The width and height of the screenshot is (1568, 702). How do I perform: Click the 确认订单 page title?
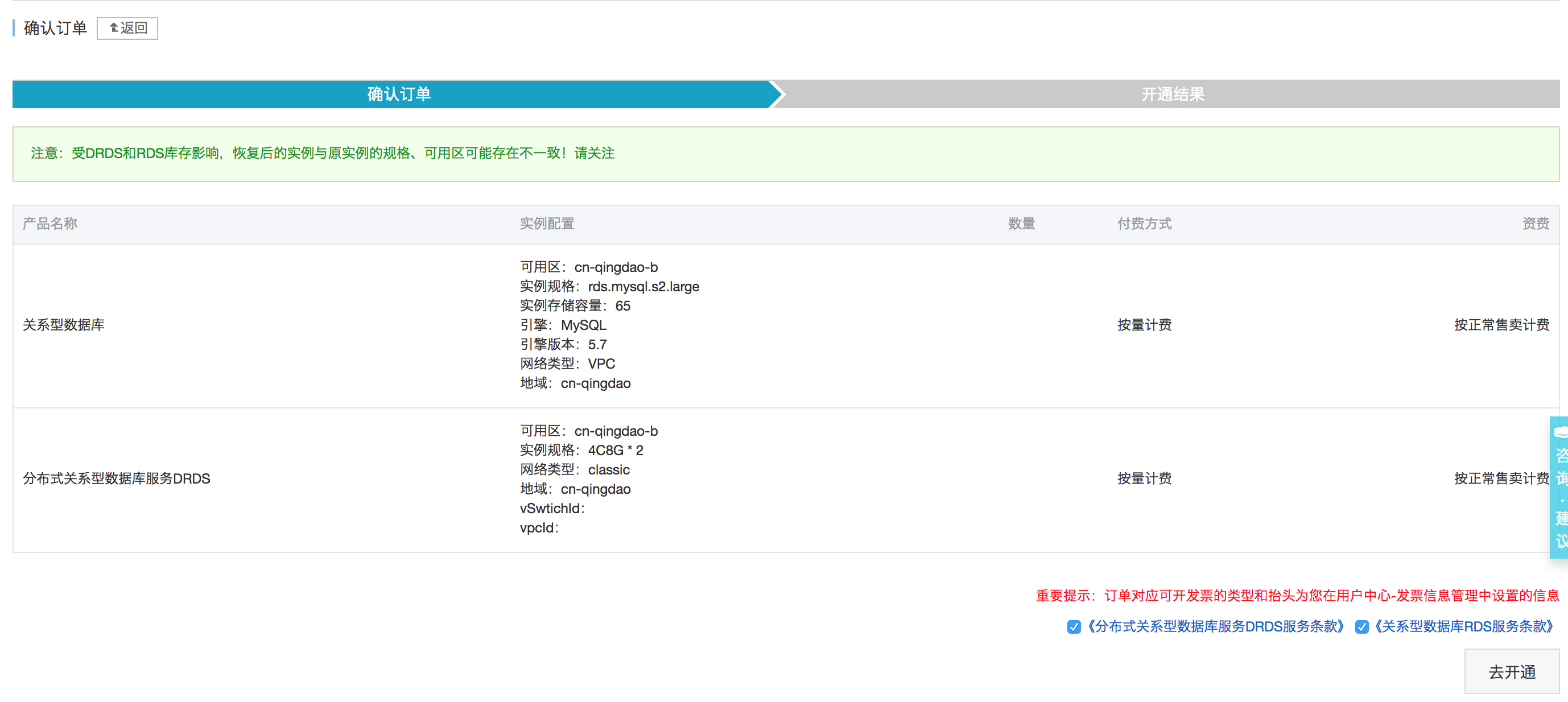[55, 28]
